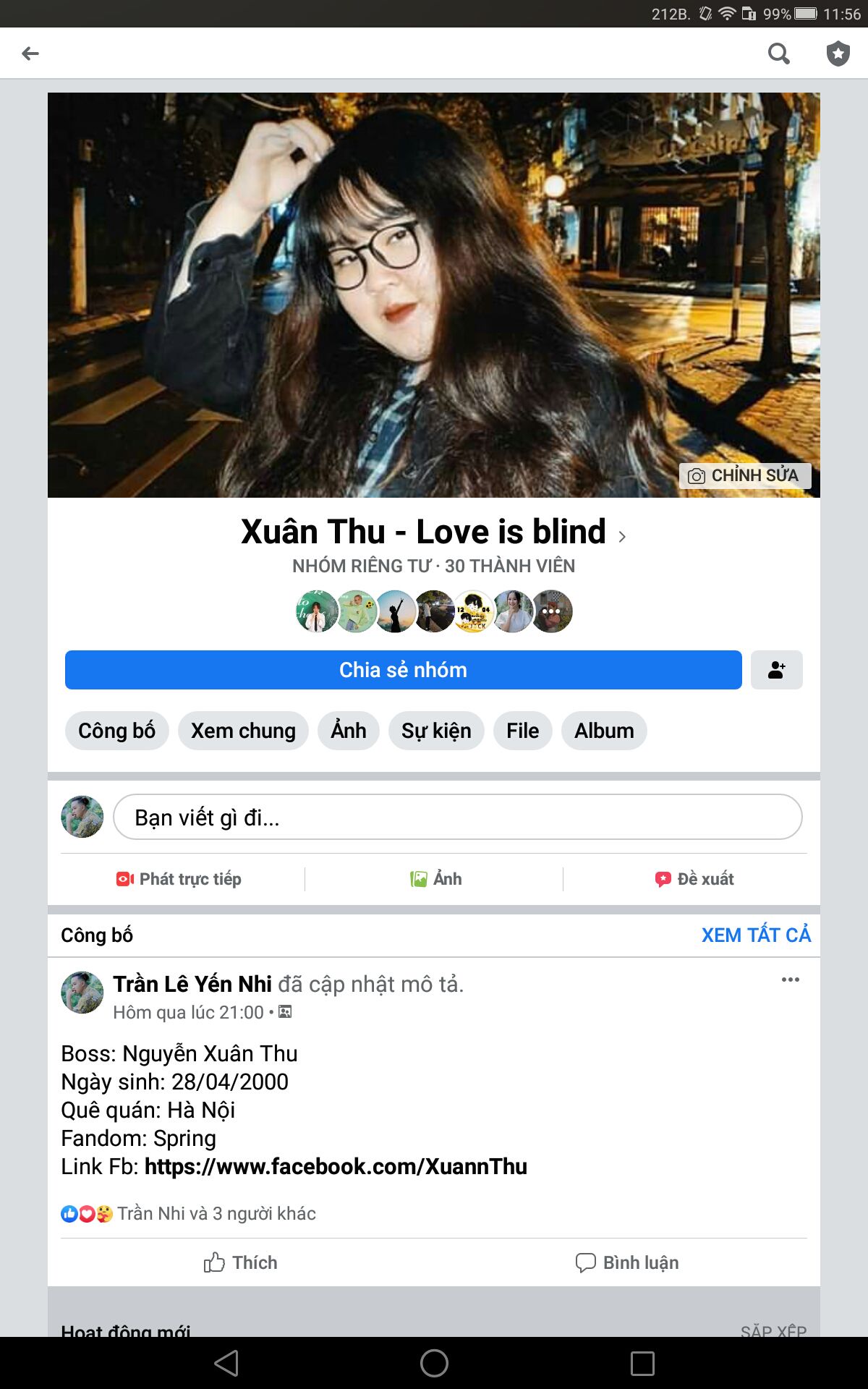This screenshot has width=868, height=1389.
Task: Open XEM TẤT CẢ announcements link
Action: pyautogui.click(x=756, y=935)
